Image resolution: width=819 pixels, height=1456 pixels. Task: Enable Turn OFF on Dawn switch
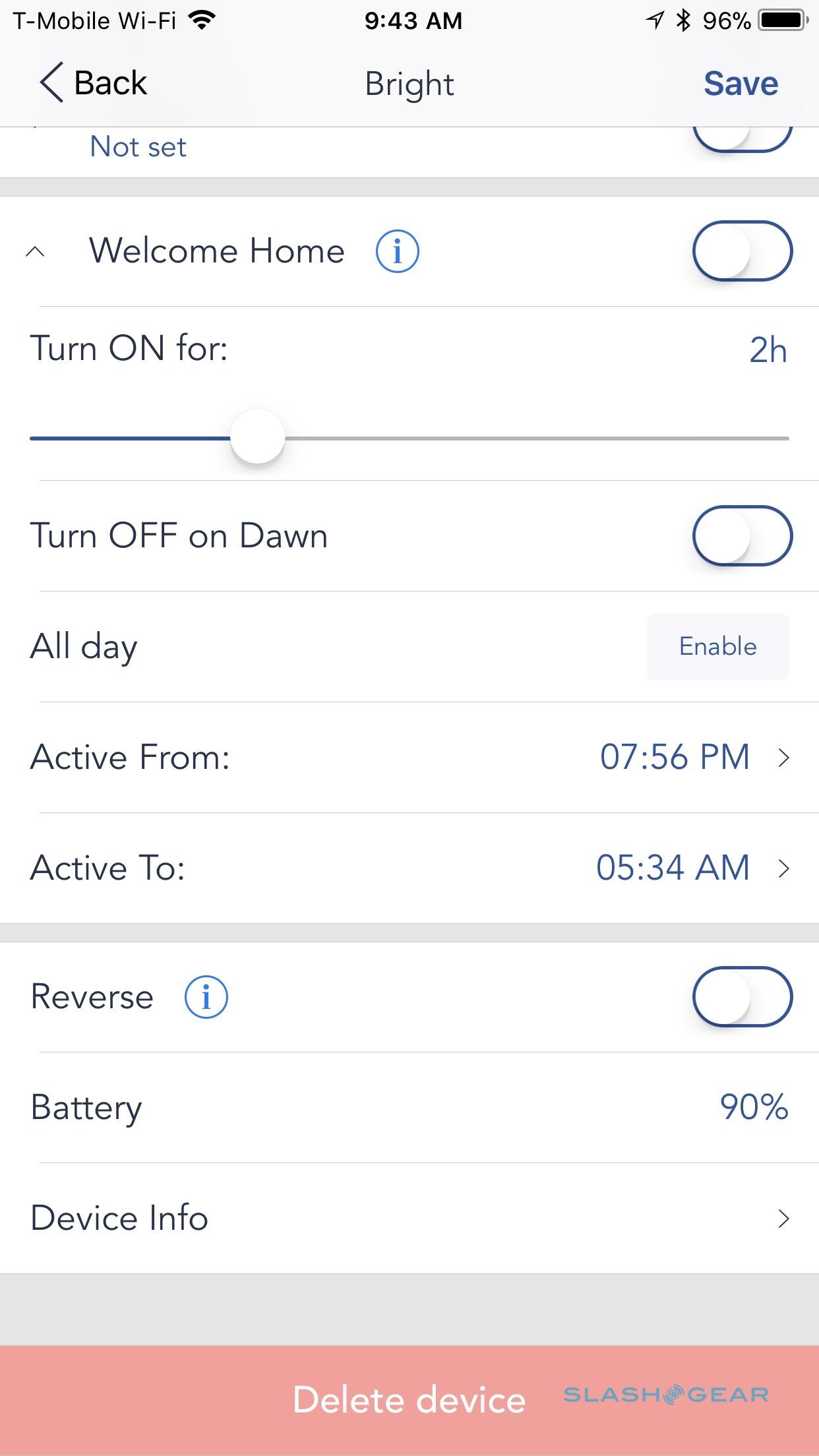pos(741,535)
